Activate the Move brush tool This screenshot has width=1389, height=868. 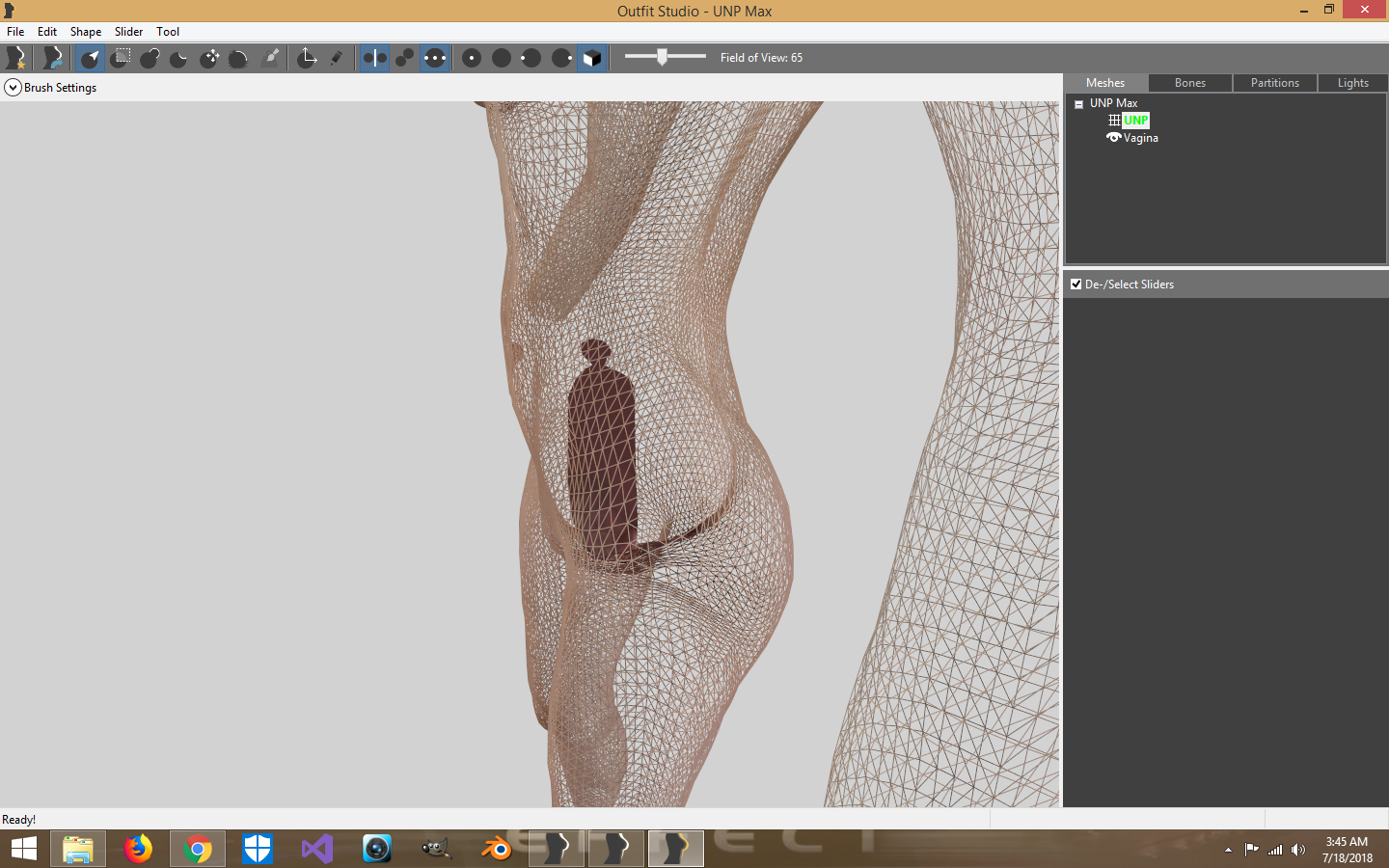[x=209, y=58]
